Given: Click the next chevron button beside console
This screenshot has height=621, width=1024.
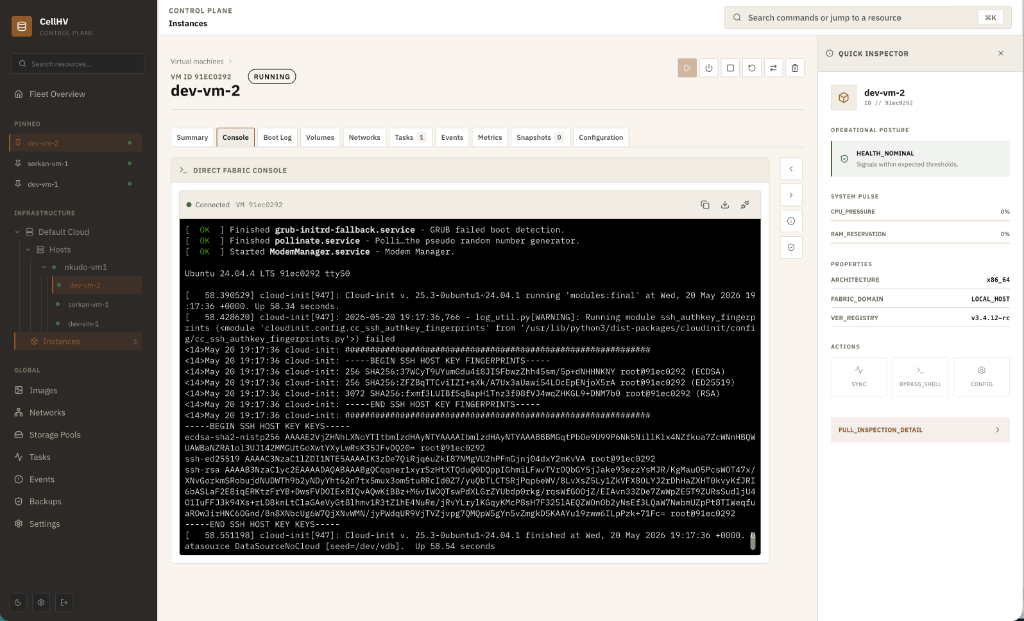Looking at the screenshot, I should (x=791, y=195).
